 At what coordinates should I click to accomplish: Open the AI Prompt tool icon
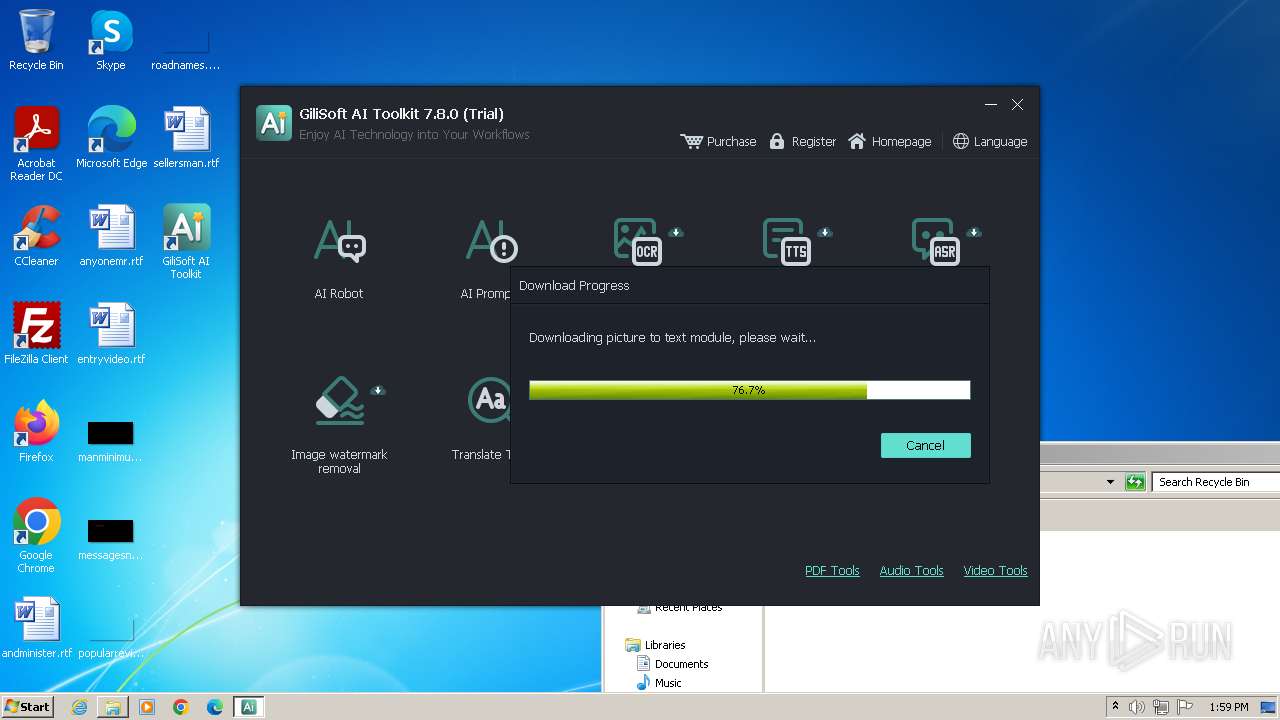point(490,241)
